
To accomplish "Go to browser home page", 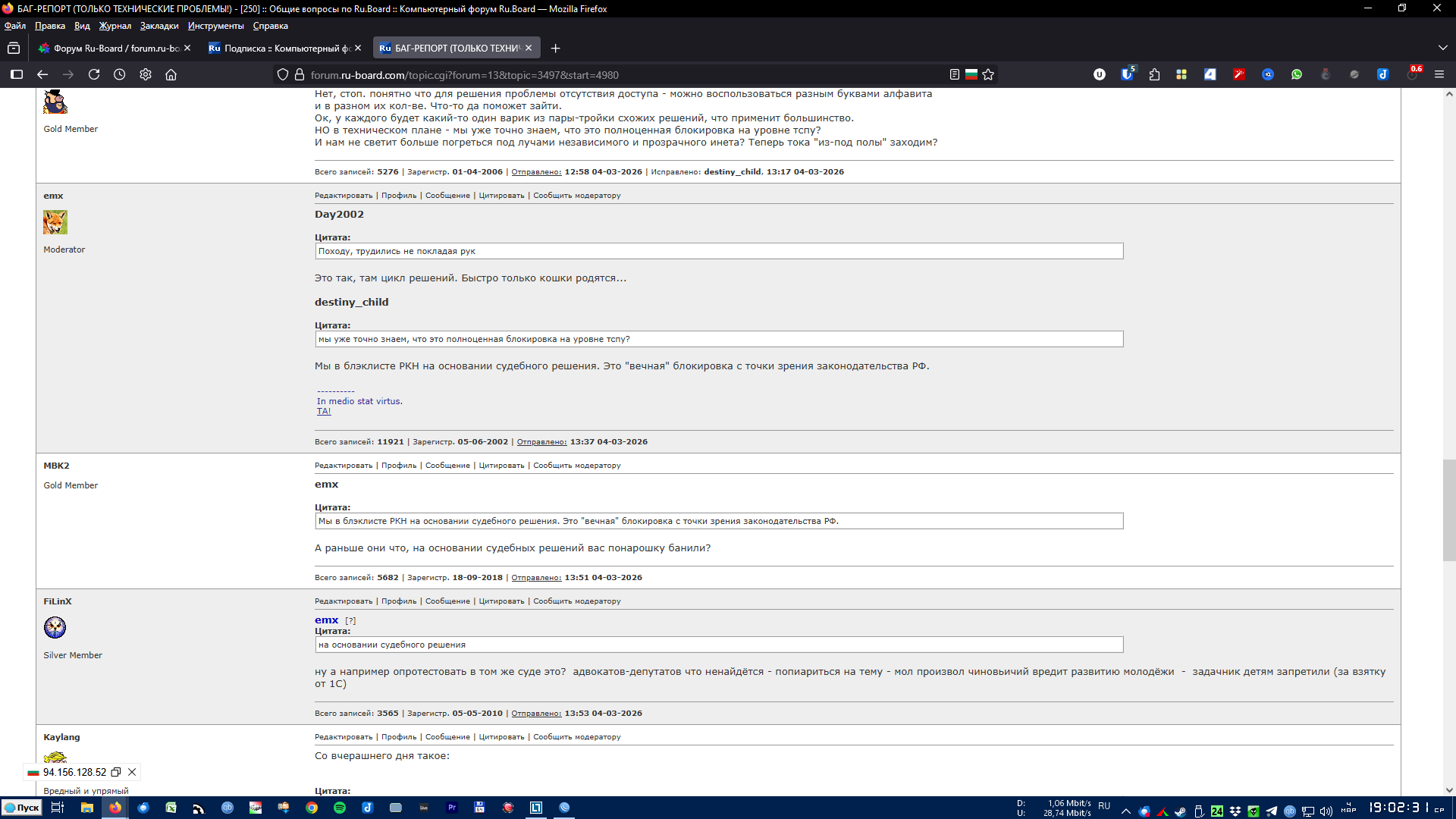I will click(171, 74).
